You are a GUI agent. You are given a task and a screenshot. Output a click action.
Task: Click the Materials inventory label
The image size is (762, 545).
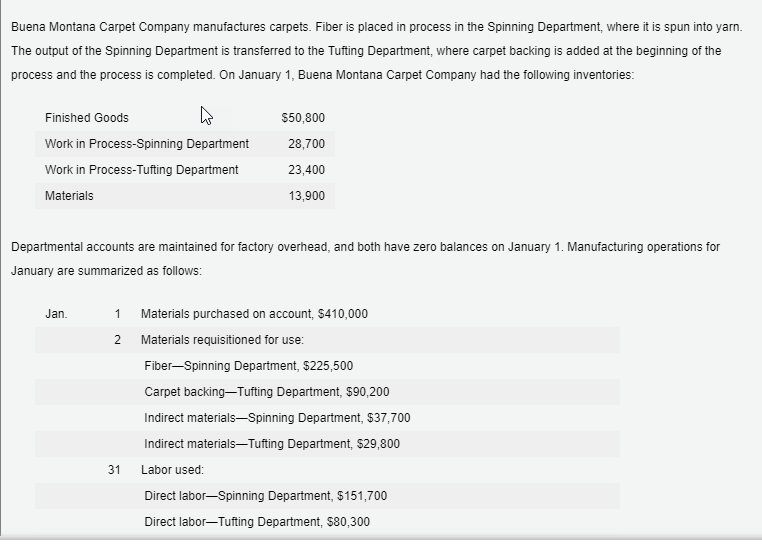click(x=69, y=196)
